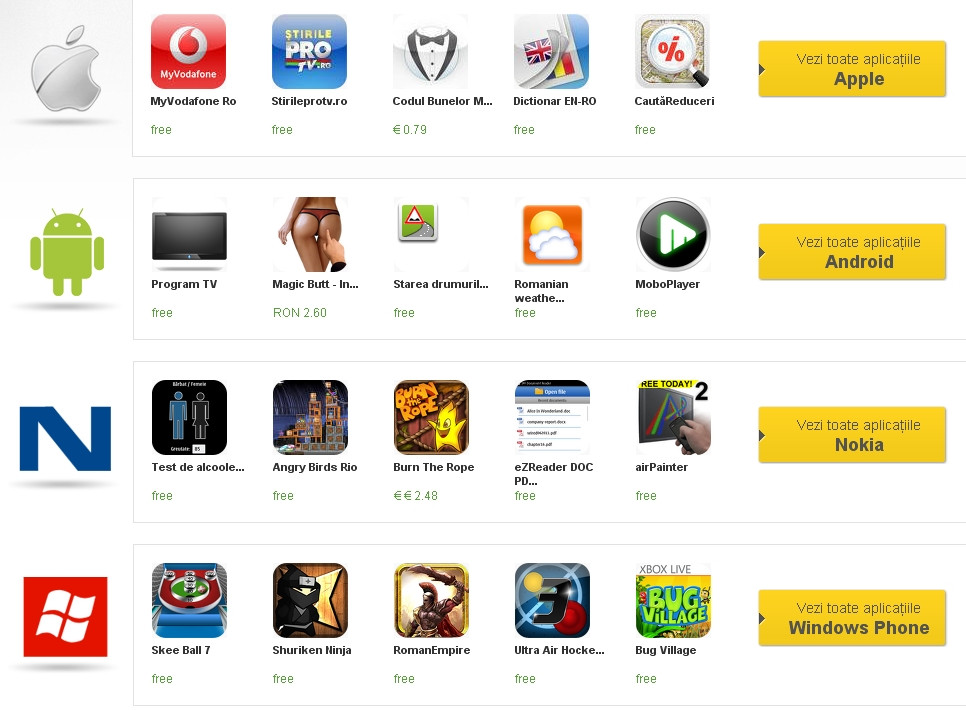
Task: Open the Program TV title link
Action: (x=184, y=284)
